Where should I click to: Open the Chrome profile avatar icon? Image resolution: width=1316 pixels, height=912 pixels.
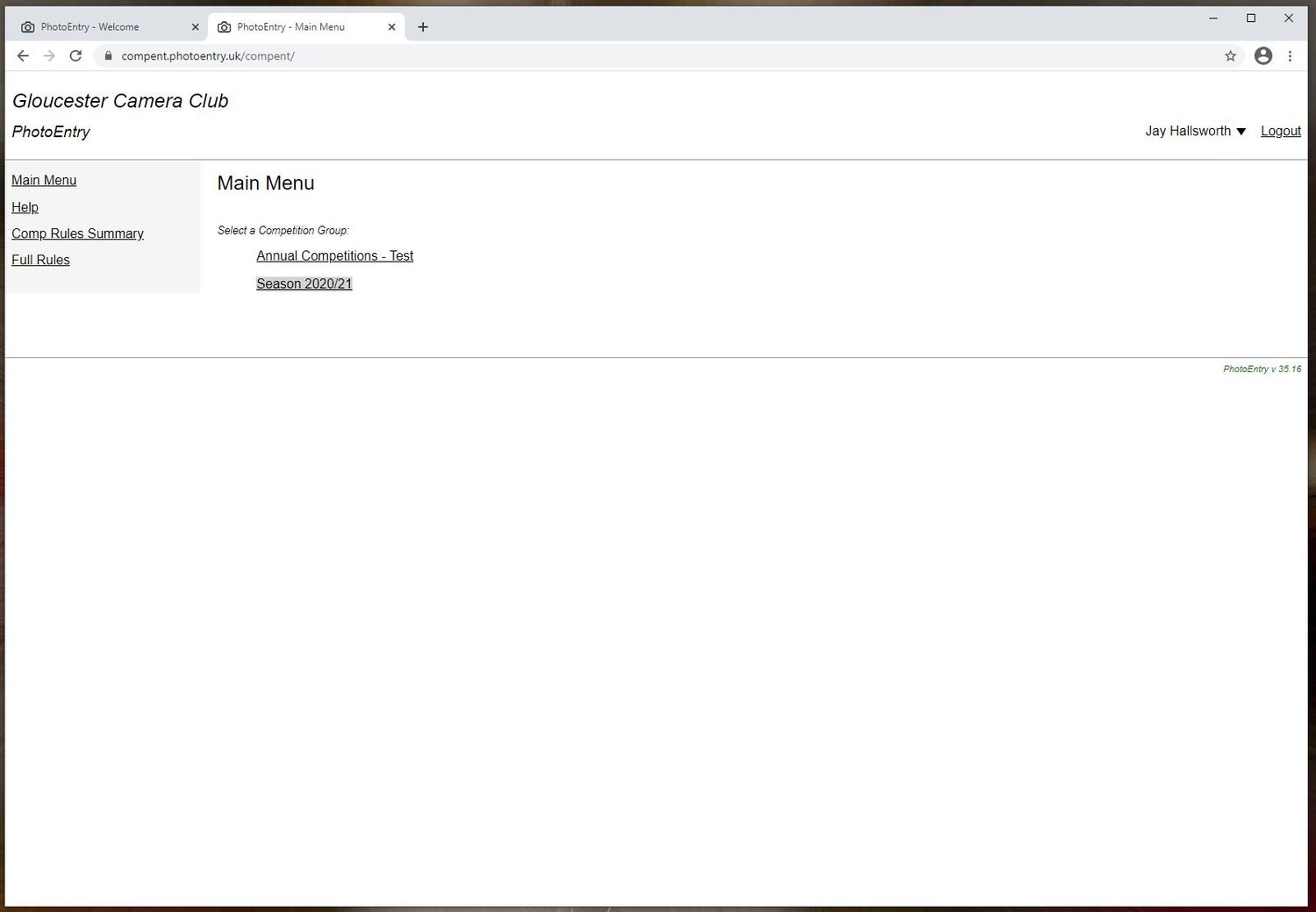pyautogui.click(x=1263, y=56)
